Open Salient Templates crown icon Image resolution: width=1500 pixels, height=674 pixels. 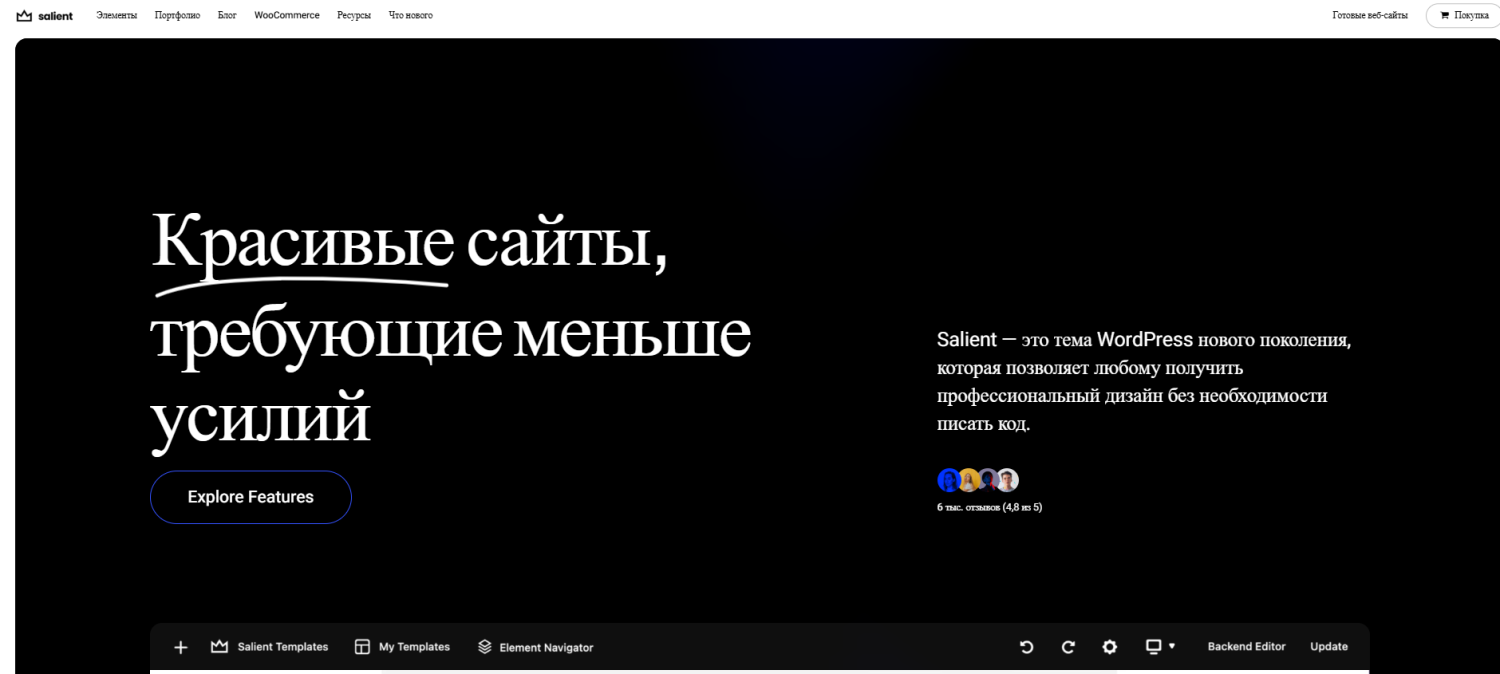point(220,647)
